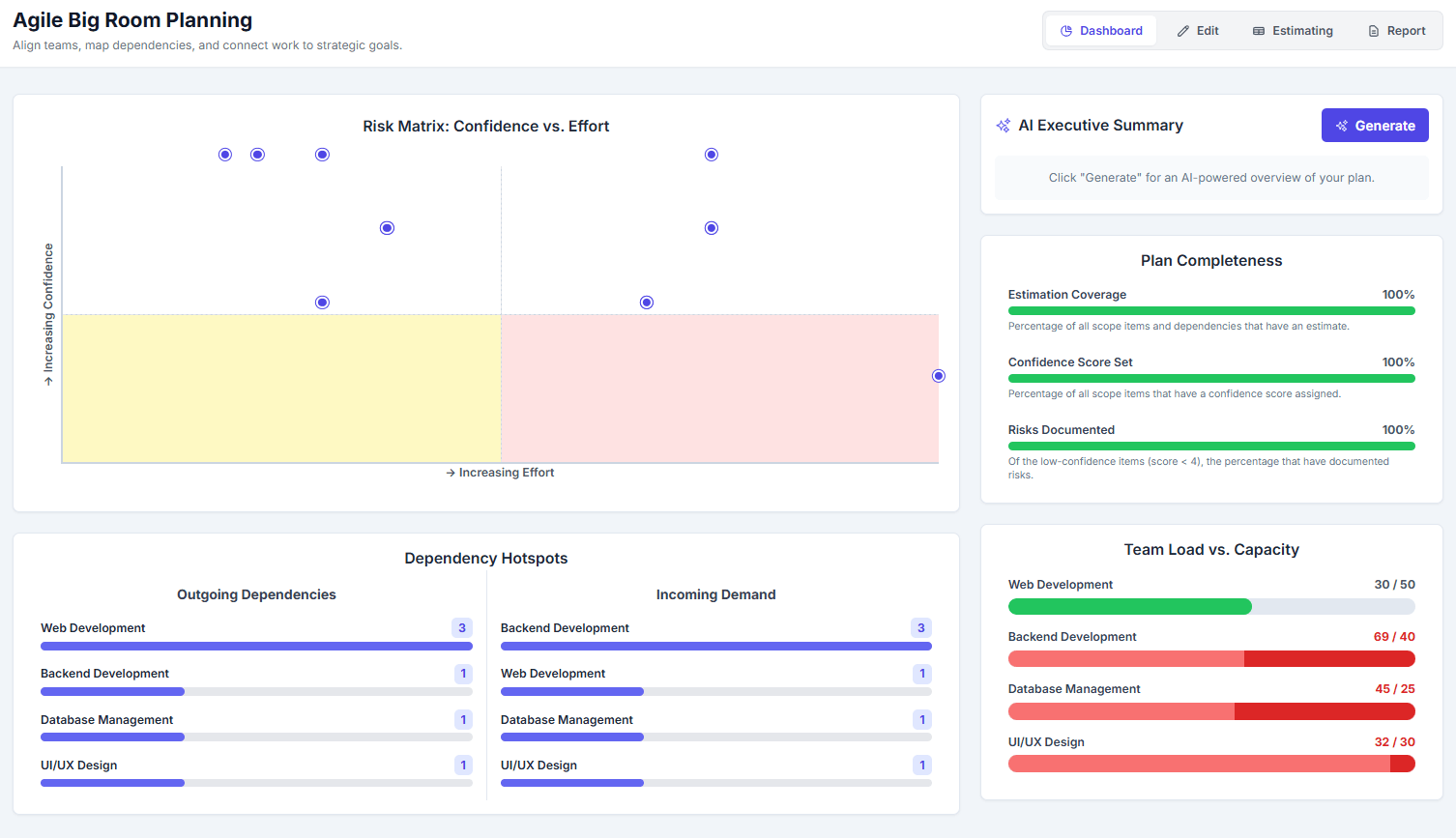This screenshot has width=1456, height=838.
Task: Click the pencil icon beside Edit
Action: (1182, 30)
